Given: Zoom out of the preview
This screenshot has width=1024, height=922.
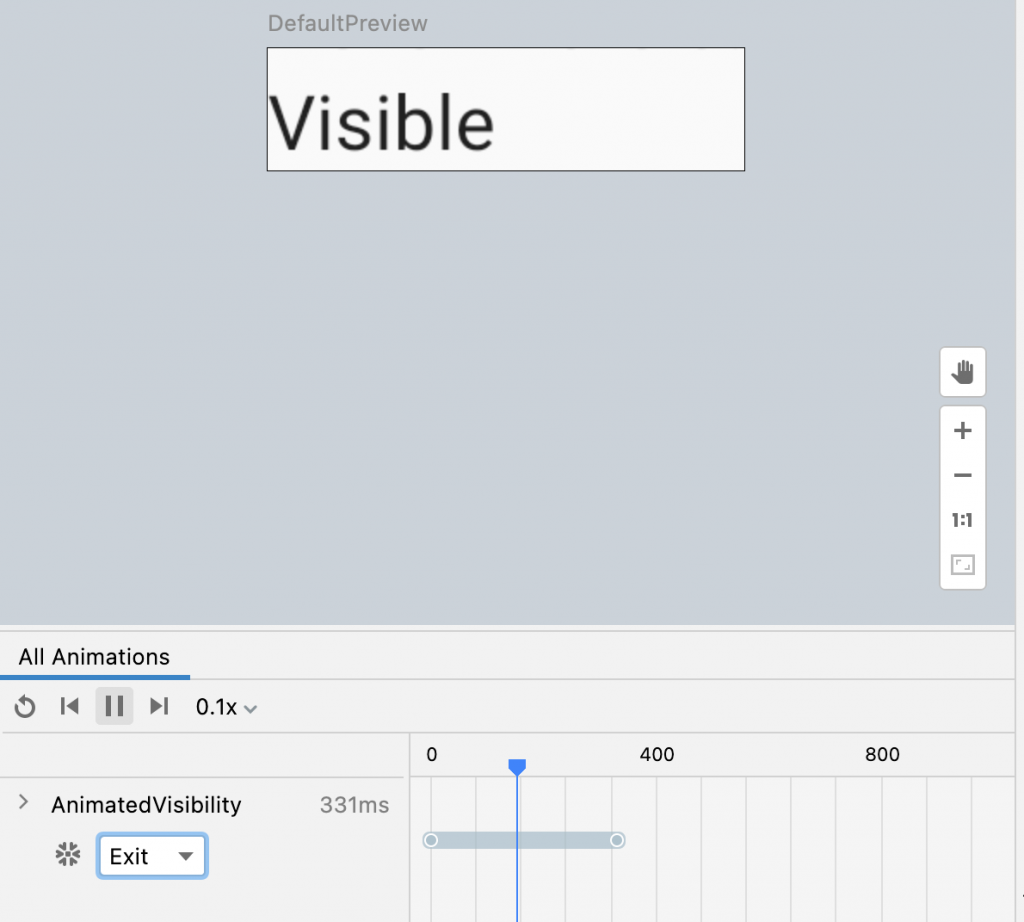Looking at the screenshot, I should (x=963, y=476).
